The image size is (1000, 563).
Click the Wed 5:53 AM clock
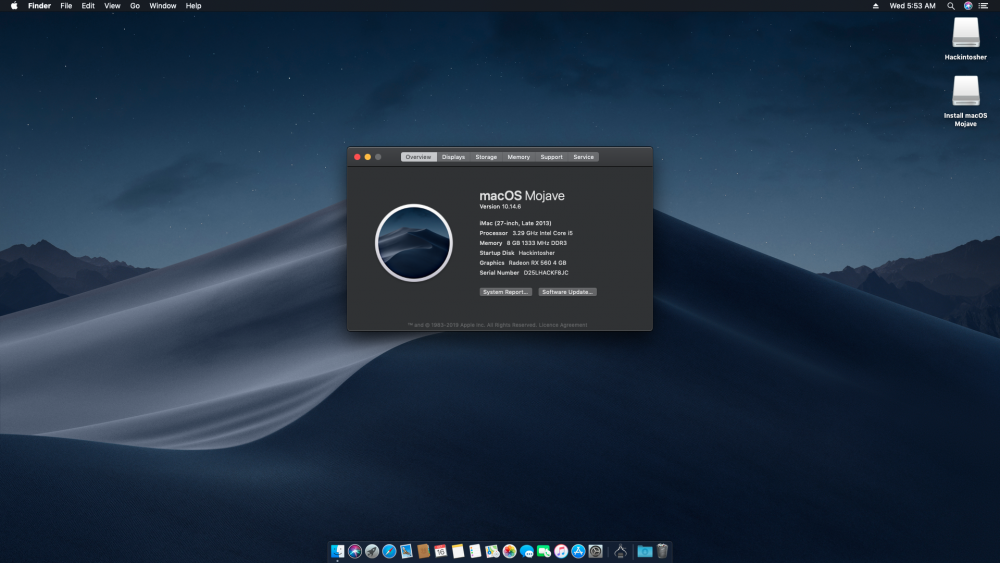click(913, 6)
